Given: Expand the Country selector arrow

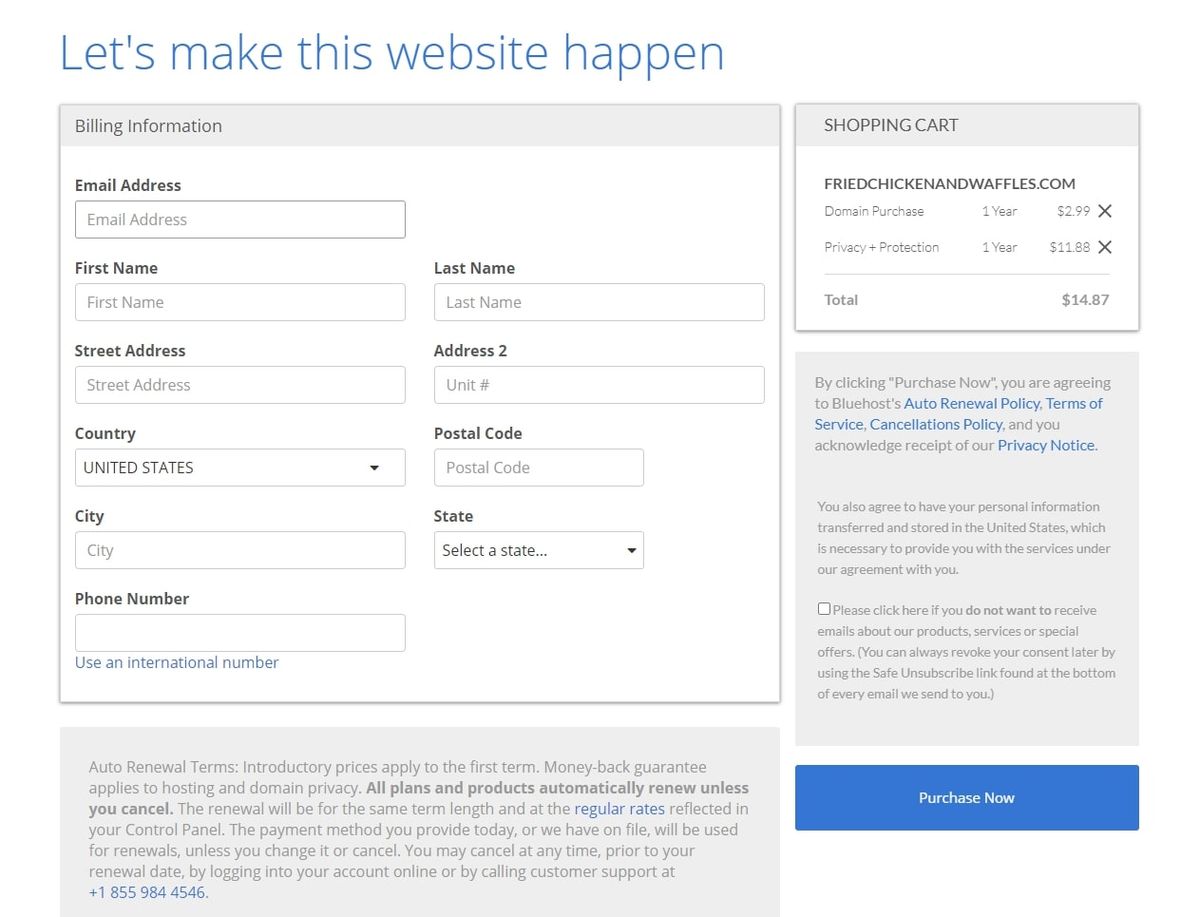Looking at the screenshot, I should click(x=375, y=467).
